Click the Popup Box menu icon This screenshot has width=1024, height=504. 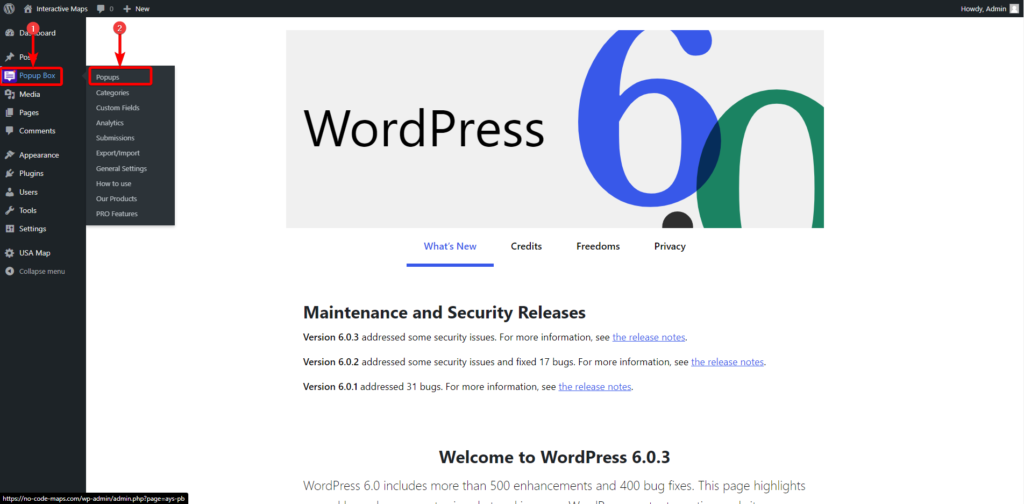[x=9, y=76]
